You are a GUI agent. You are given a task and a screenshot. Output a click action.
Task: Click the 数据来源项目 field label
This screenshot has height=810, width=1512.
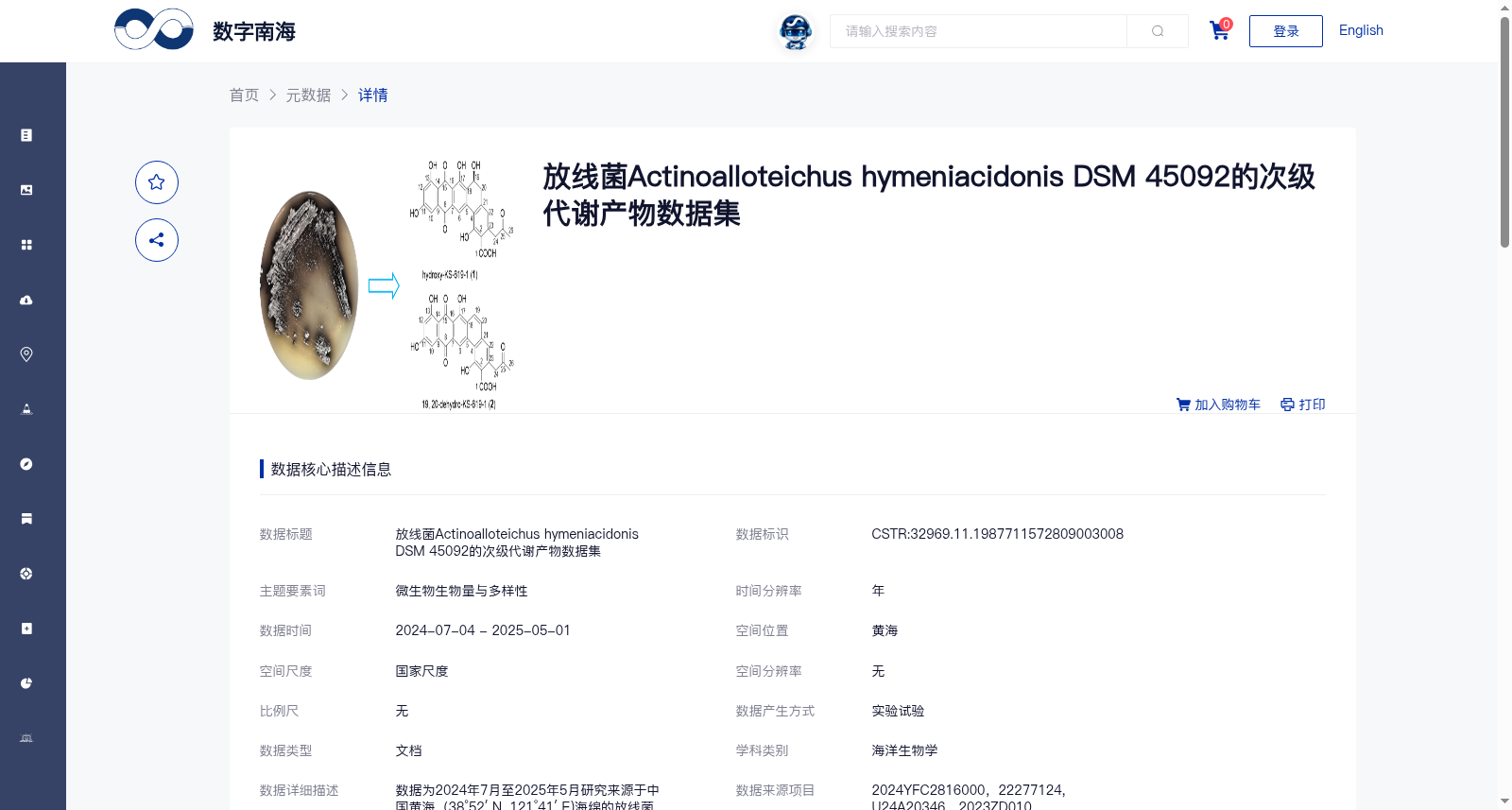click(775, 790)
